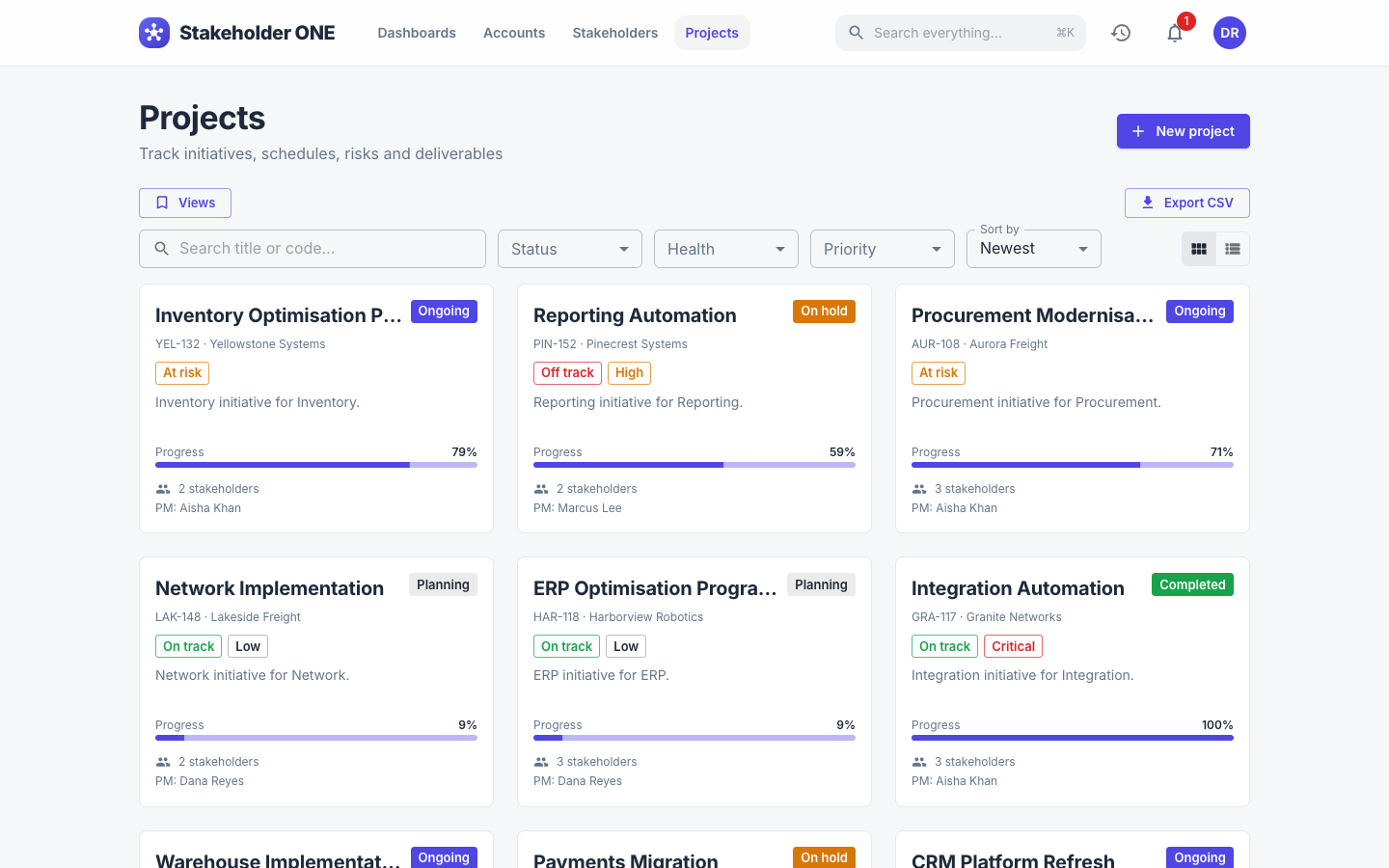Click the Stakeholder ONE logo icon
The height and width of the screenshot is (868, 1389).
click(154, 33)
